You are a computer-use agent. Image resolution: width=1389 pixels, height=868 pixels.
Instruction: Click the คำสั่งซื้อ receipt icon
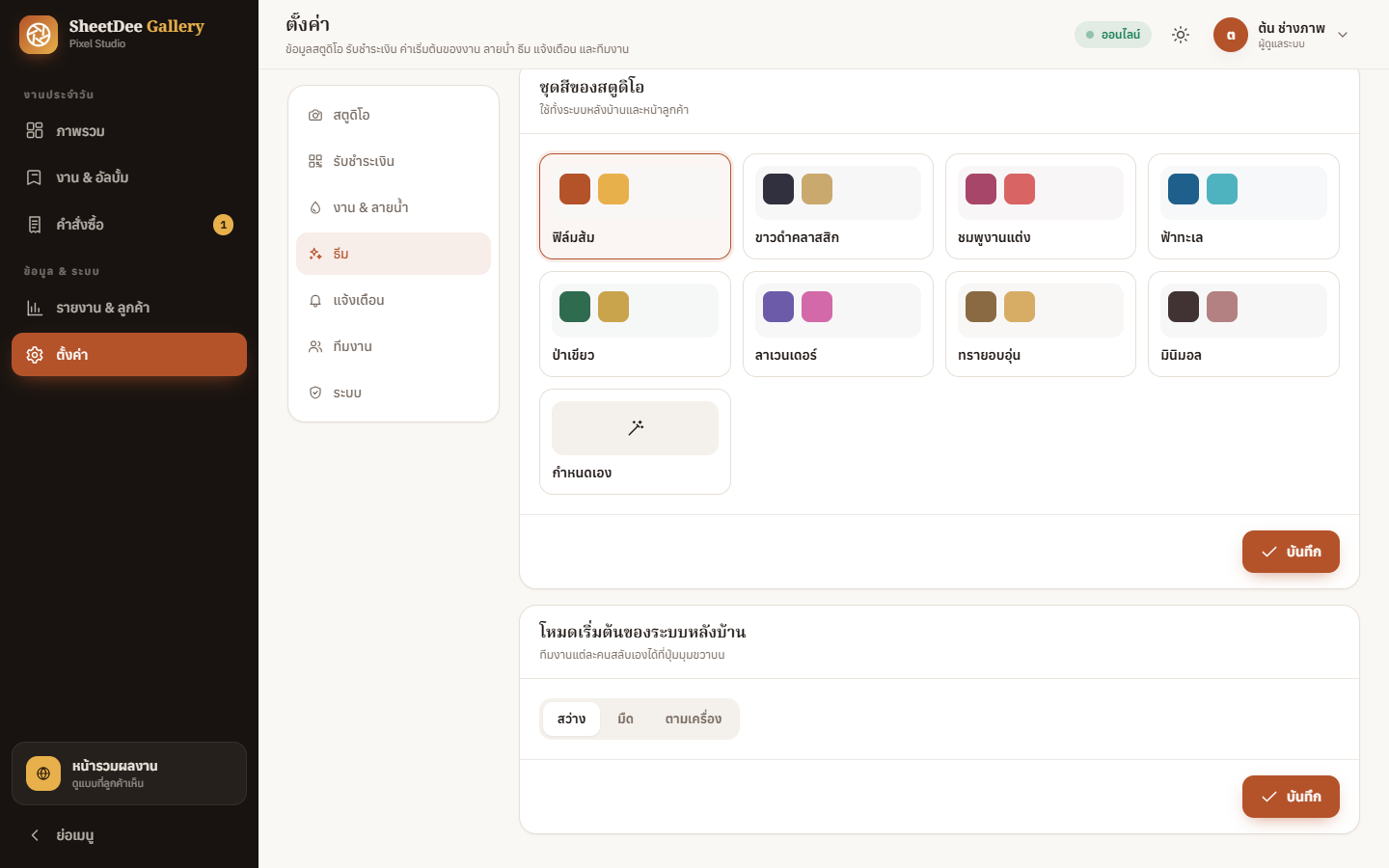[35, 225]
